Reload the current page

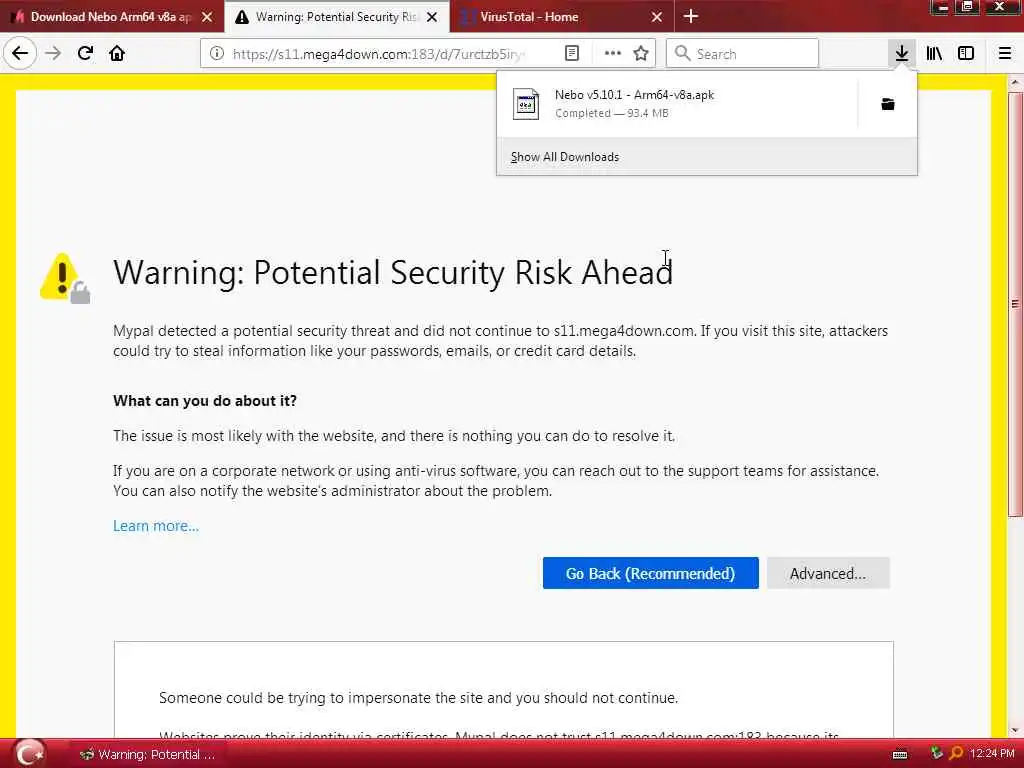click(85, 54)
